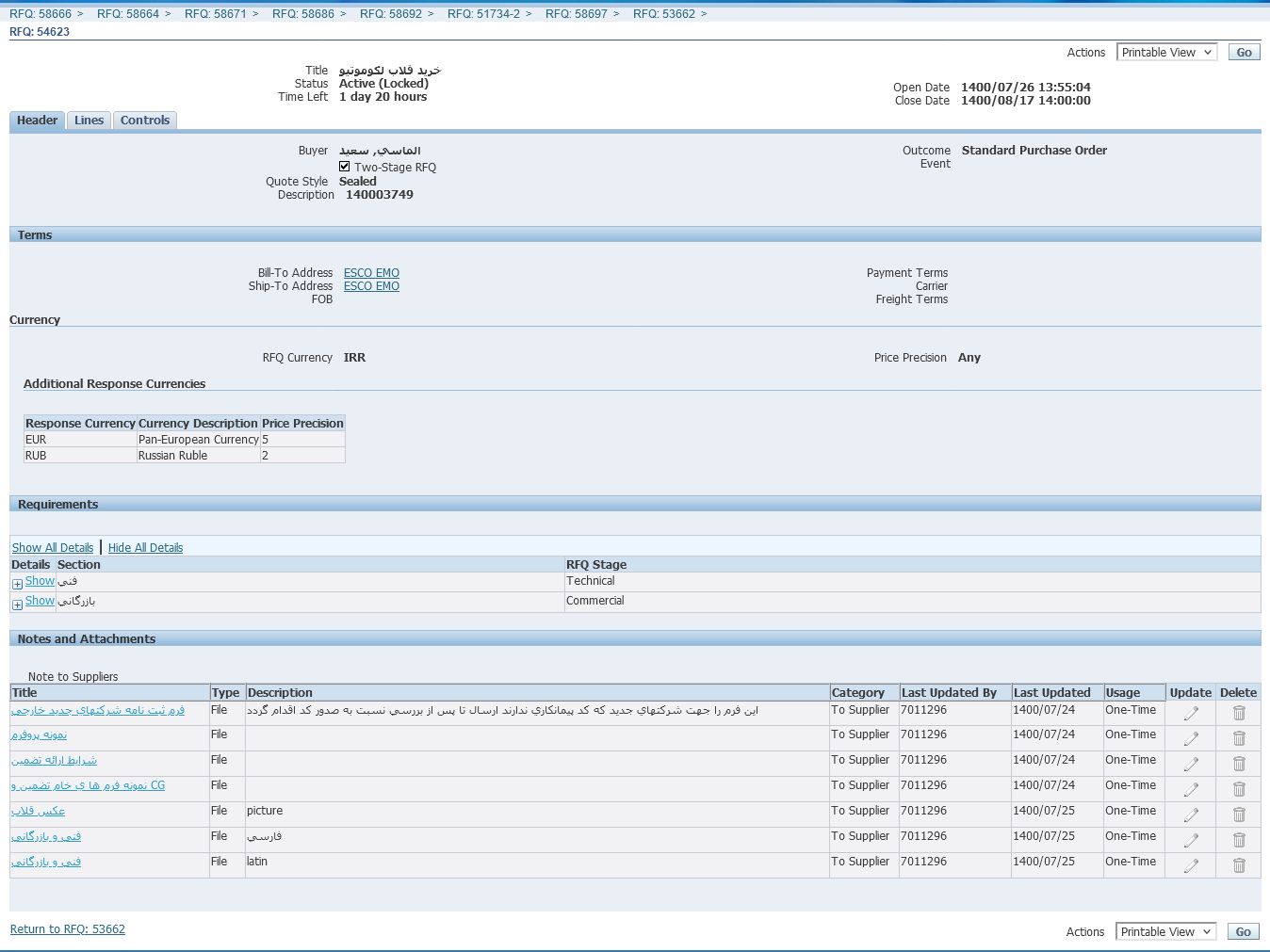This screenshot has height=952, width=1270.
Task: Click the update pencil icon for the latin row
Action: (x=1191, y=865)
